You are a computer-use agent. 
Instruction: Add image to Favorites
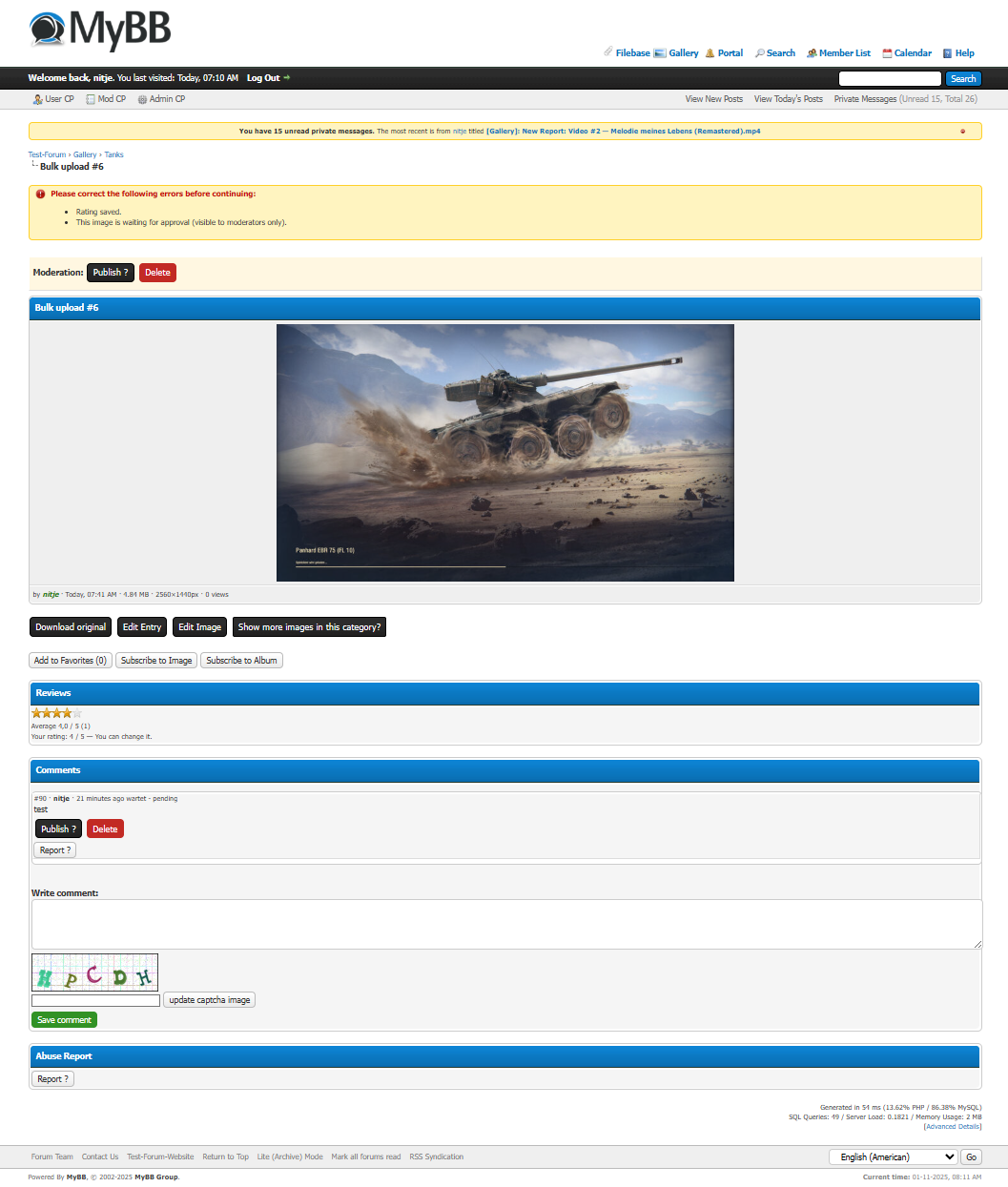click(71, 661)
